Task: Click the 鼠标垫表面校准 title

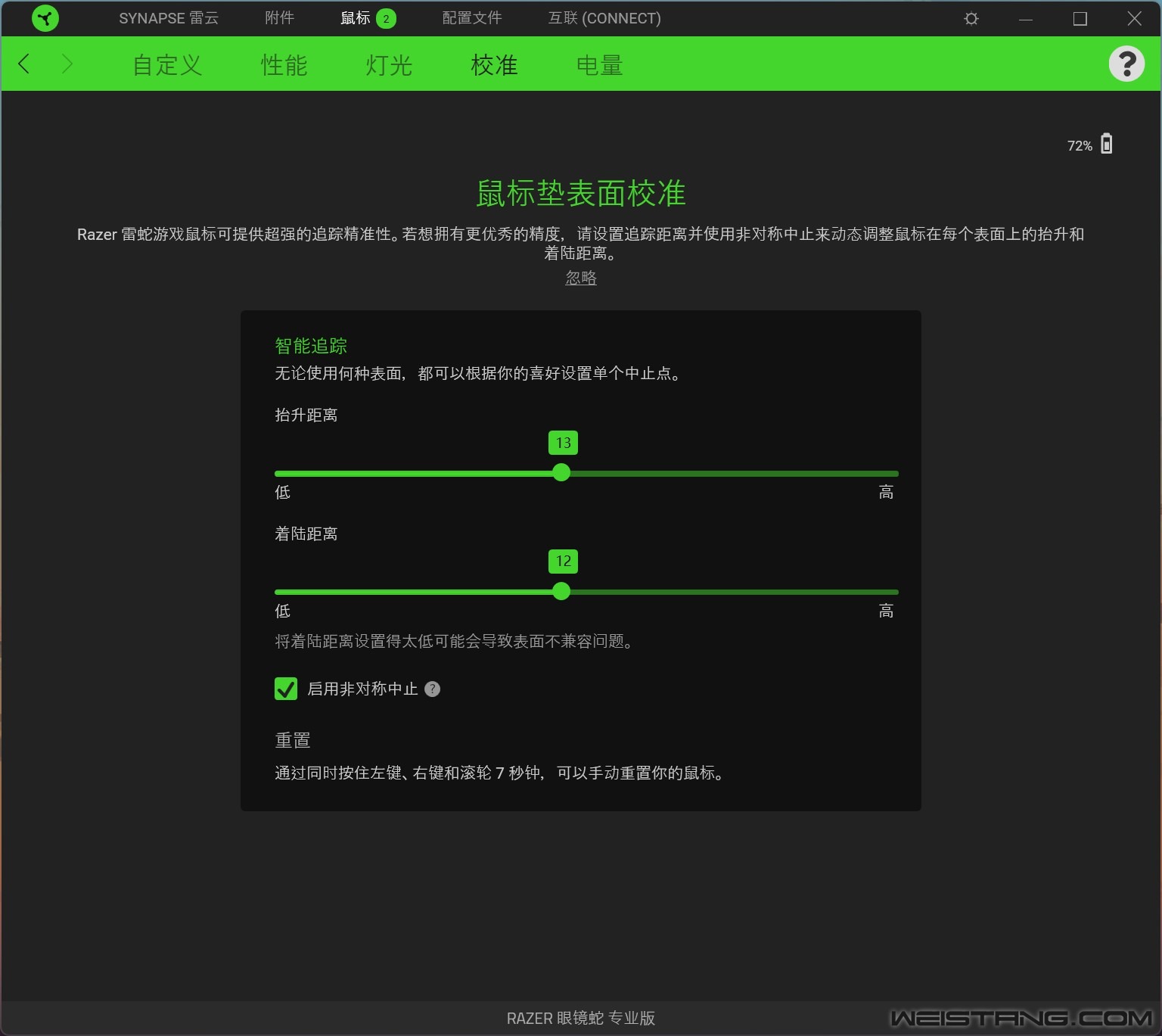Action: tap(581, 194)
